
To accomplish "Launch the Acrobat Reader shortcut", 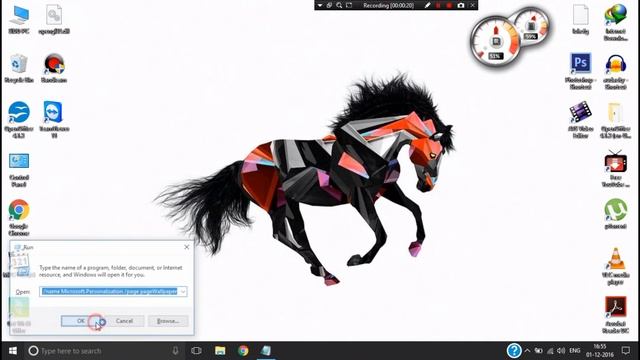I will 616,315.
